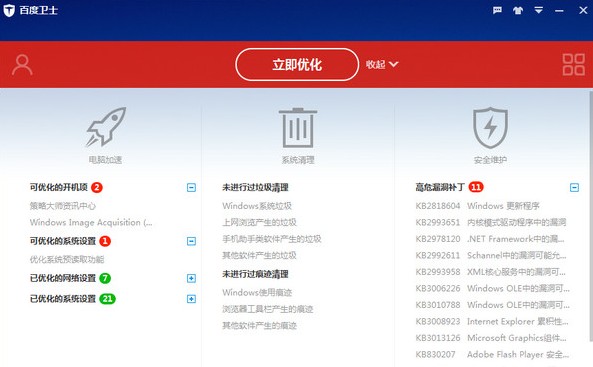Click the red badge showing 2
This screenshot has height=367, width=593.
[97, 187]
